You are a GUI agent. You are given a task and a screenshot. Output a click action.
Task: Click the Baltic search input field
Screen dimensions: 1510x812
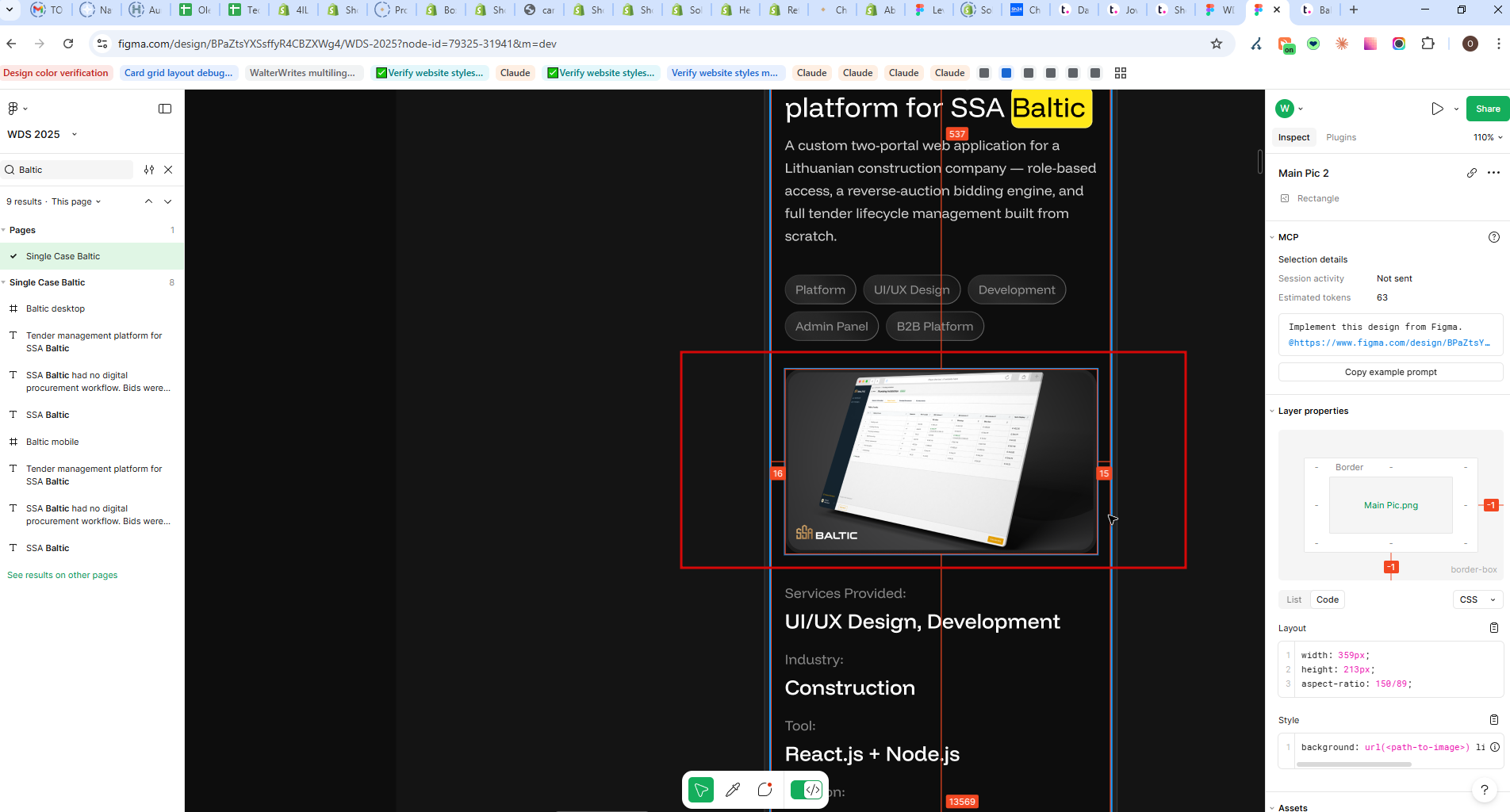tap(68, 170)
